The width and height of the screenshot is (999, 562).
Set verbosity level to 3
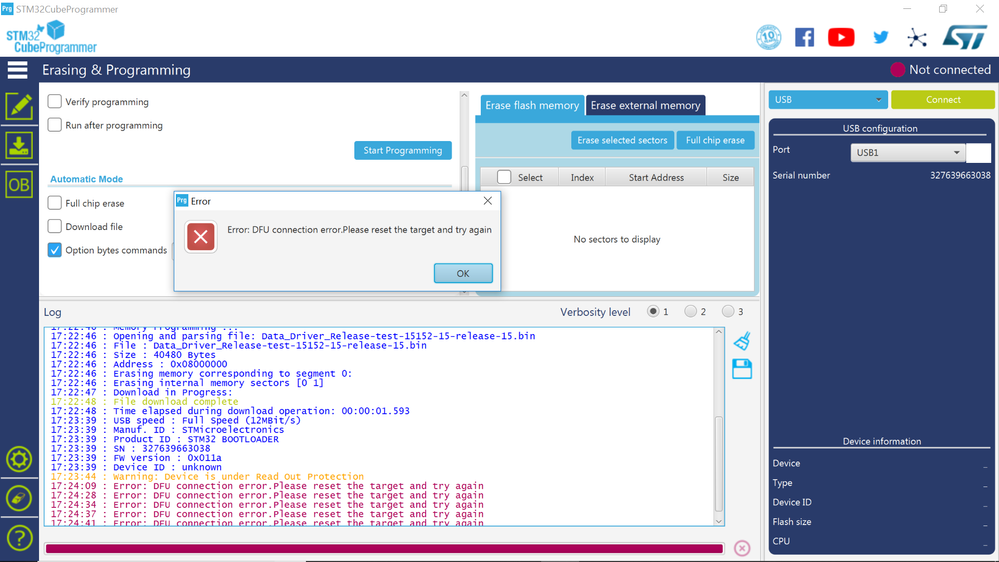[728, 312]
